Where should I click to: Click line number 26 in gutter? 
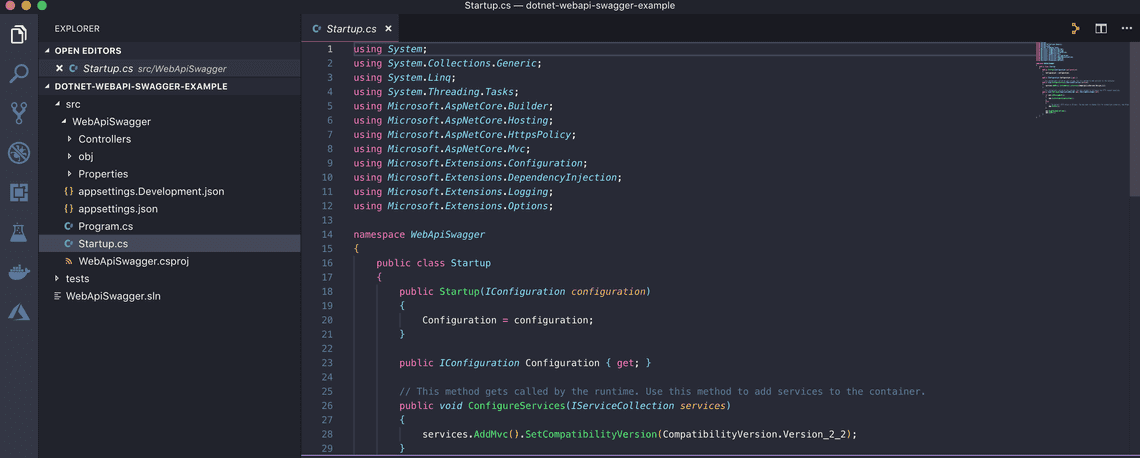(327, 406)
